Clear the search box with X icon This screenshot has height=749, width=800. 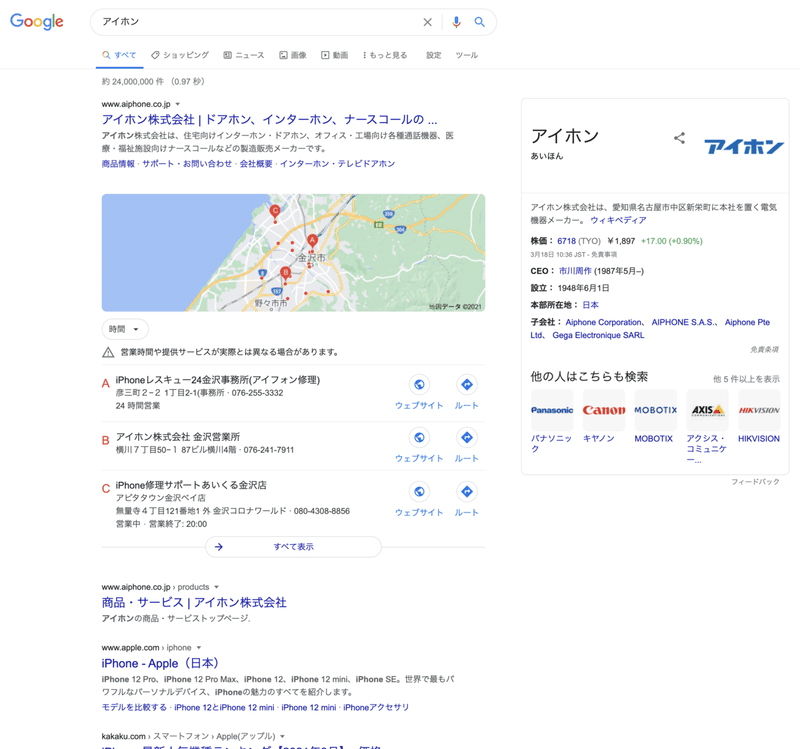(x=428, y=22)
